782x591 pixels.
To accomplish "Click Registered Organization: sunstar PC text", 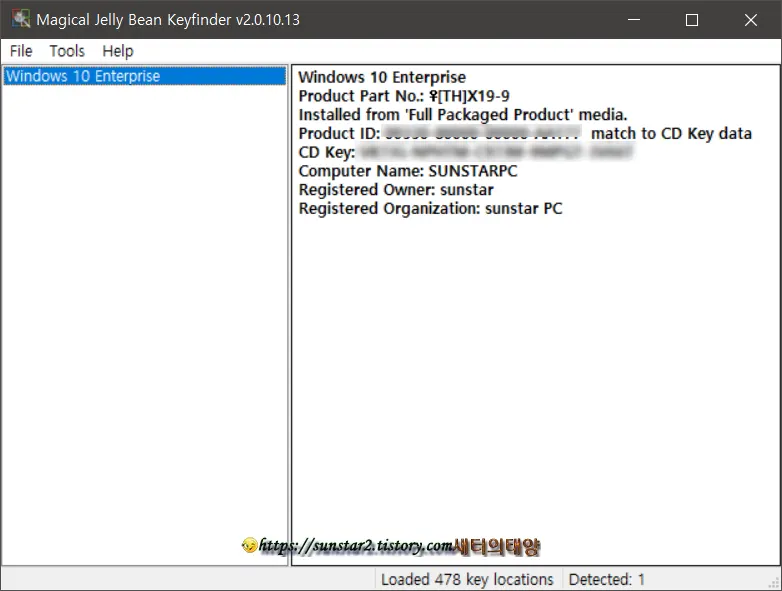I will tap(430, 208).
